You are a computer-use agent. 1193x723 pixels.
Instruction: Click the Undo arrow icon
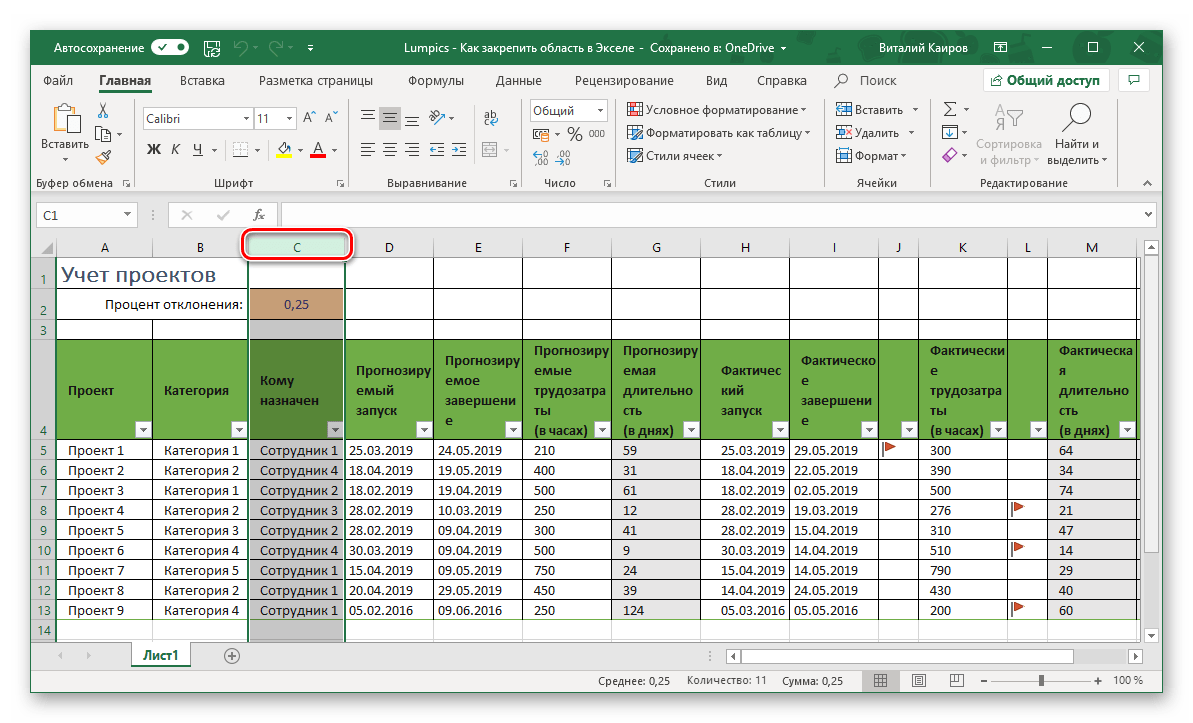[x=241, y=47]
